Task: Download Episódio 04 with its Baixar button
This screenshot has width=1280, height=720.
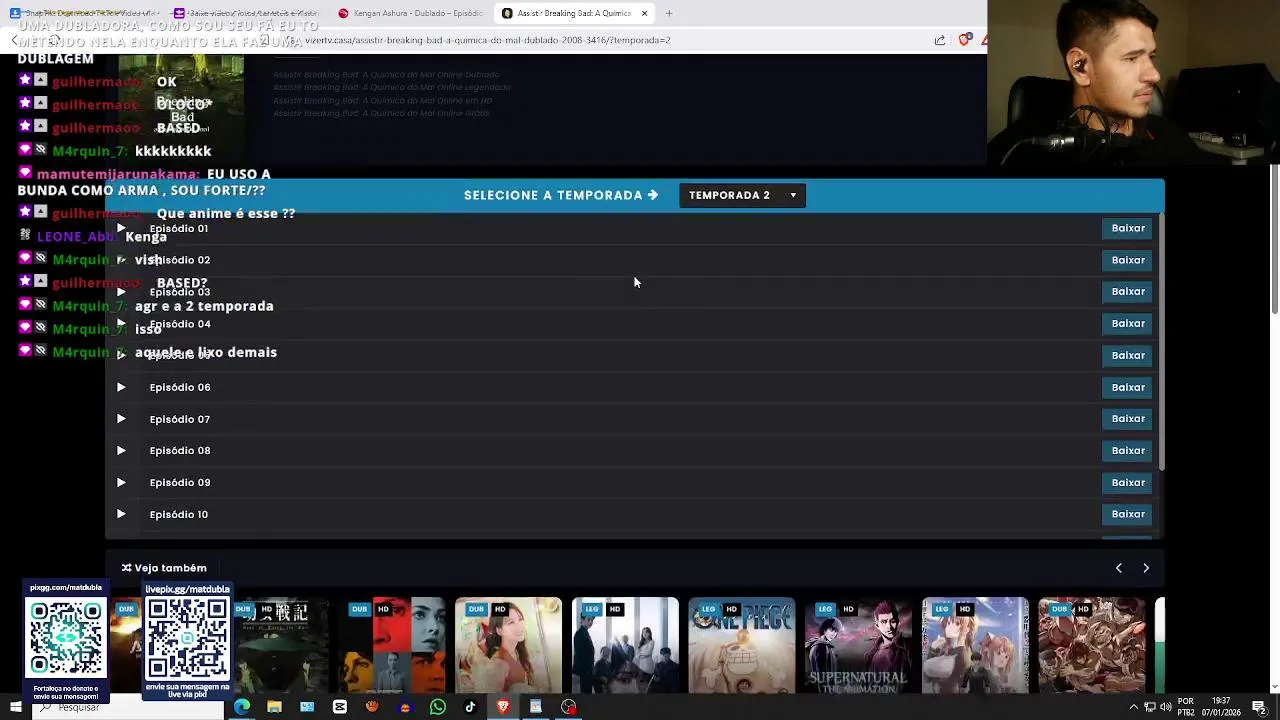Action: pos(1128,323)
